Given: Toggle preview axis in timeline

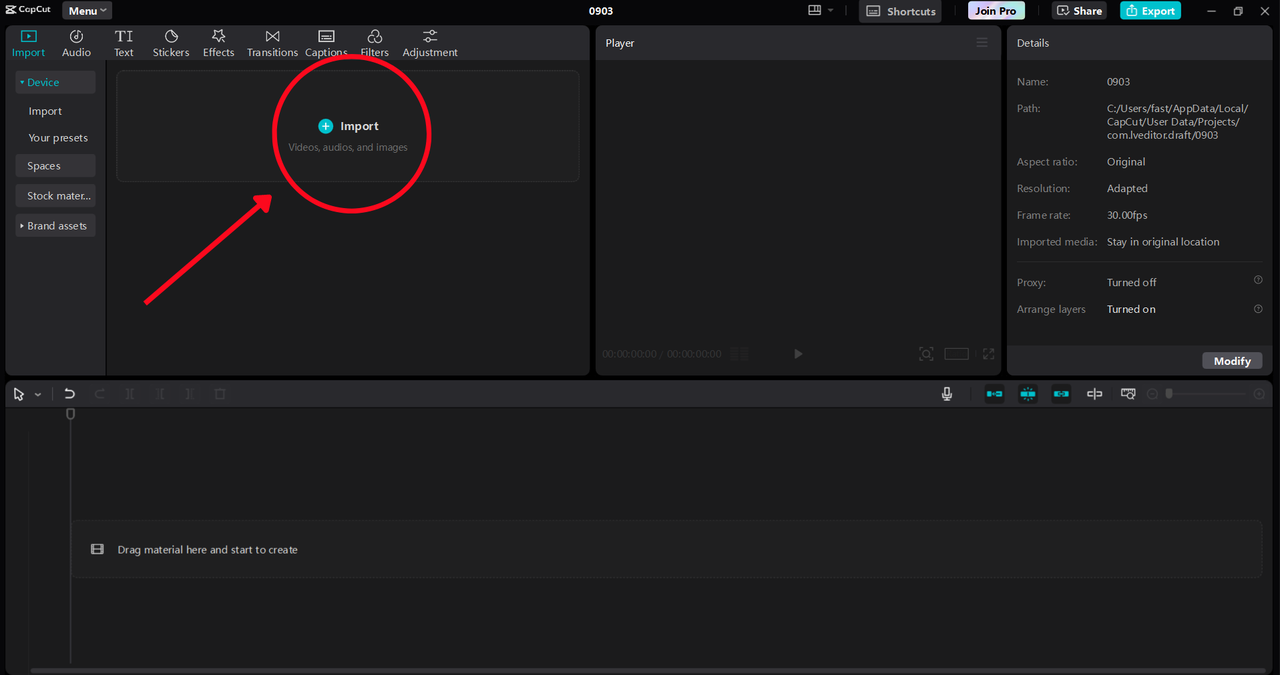Looking at the screenshot, I should pyautogui.click(x=1094, y=394).
